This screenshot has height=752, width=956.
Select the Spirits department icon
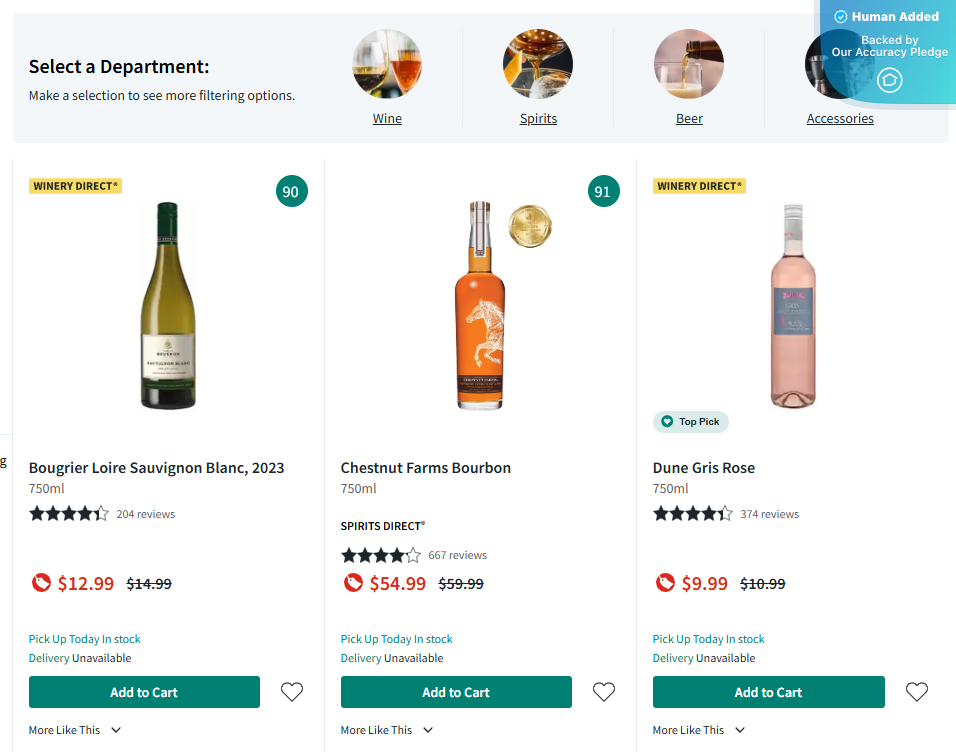tap(538, 64)
